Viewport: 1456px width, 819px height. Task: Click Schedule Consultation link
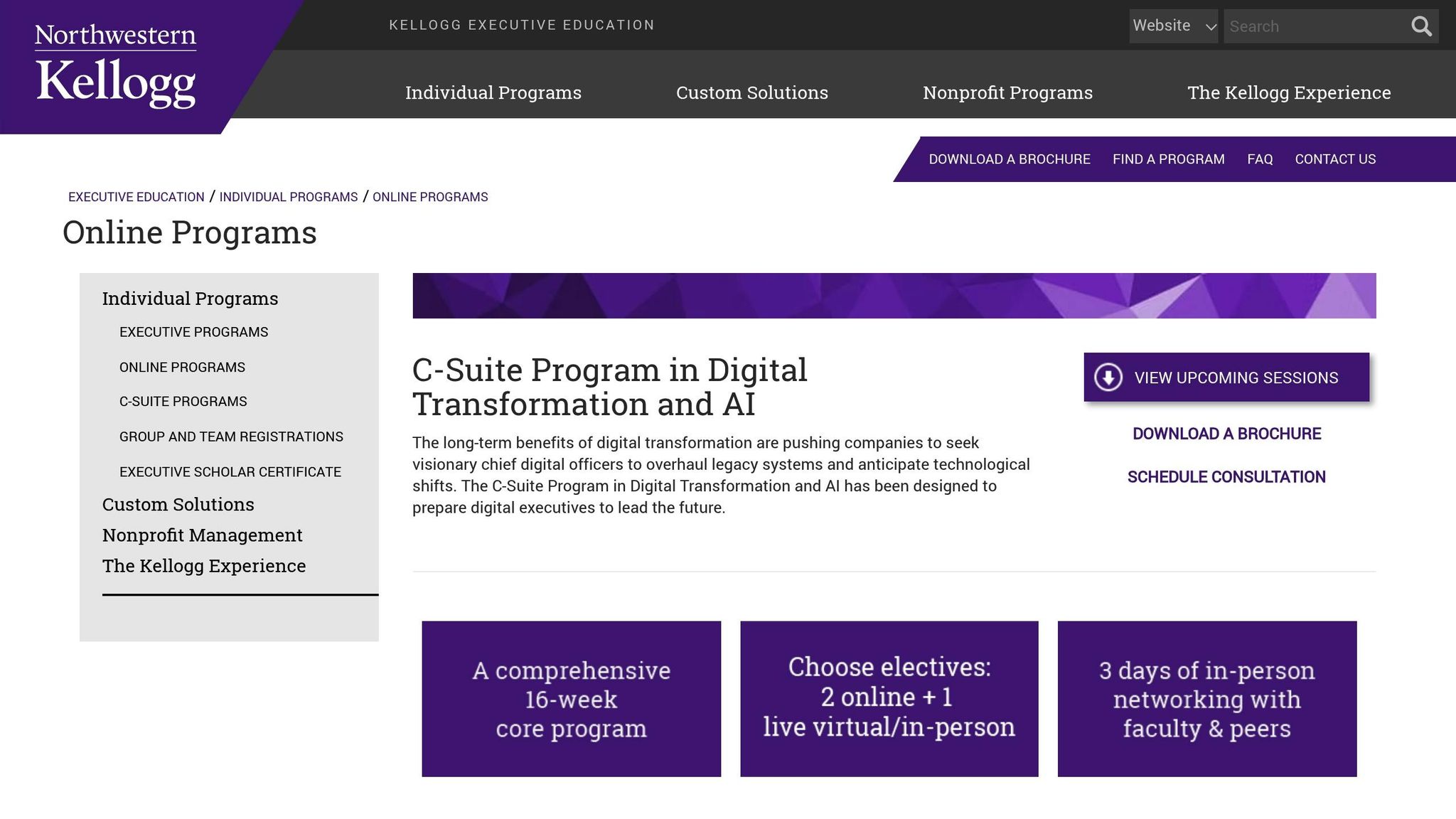(1226, 477)
